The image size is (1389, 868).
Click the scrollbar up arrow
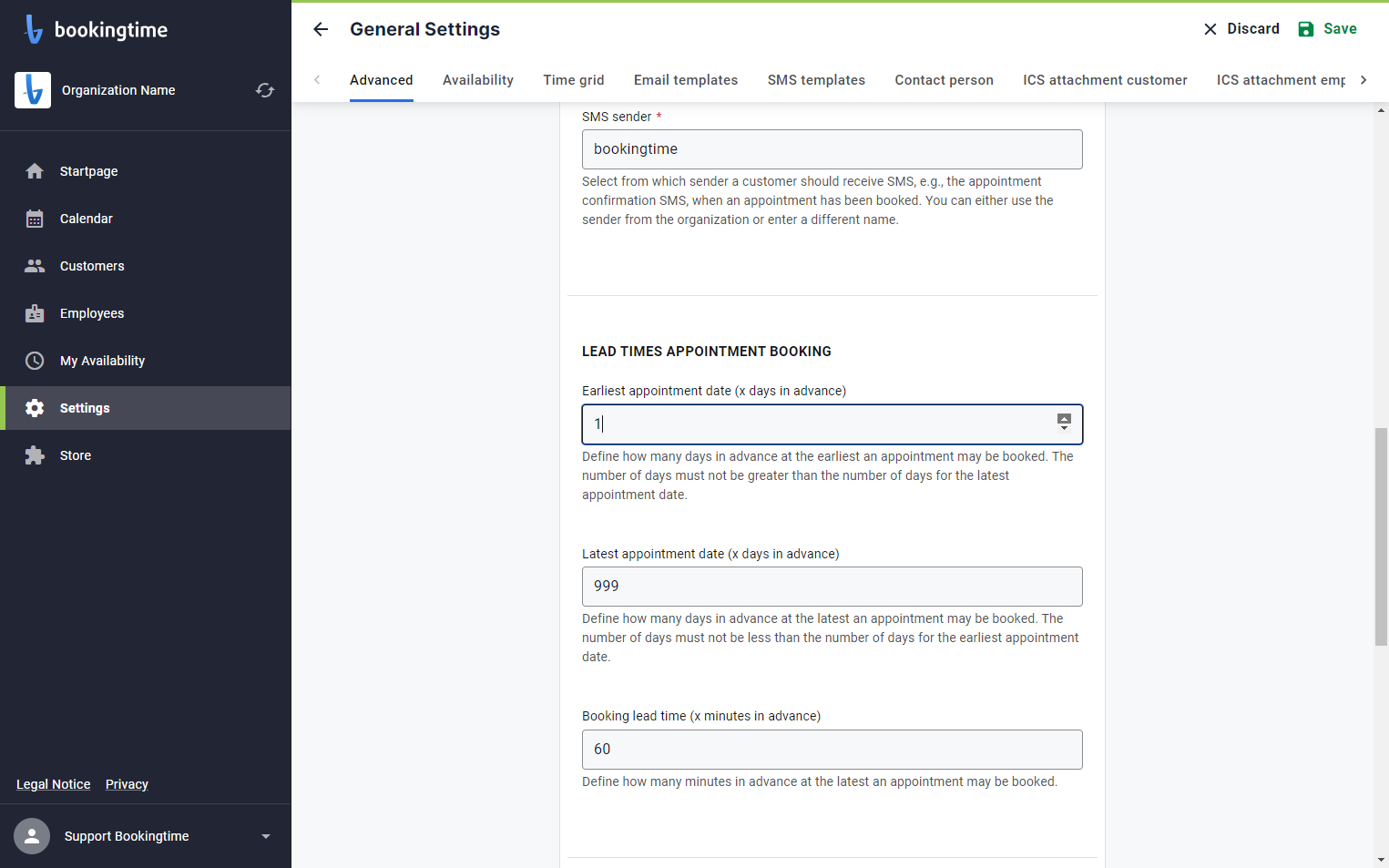(1382, 110)
